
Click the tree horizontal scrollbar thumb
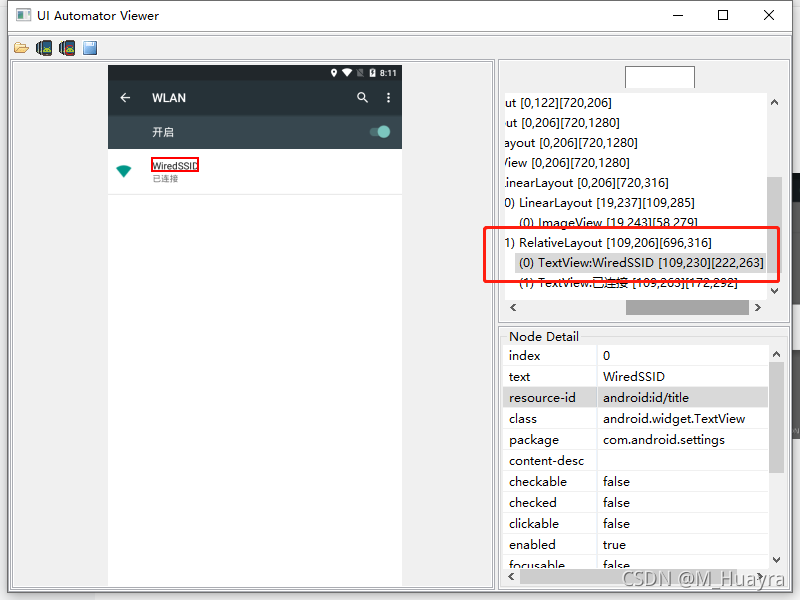point(687,307)
